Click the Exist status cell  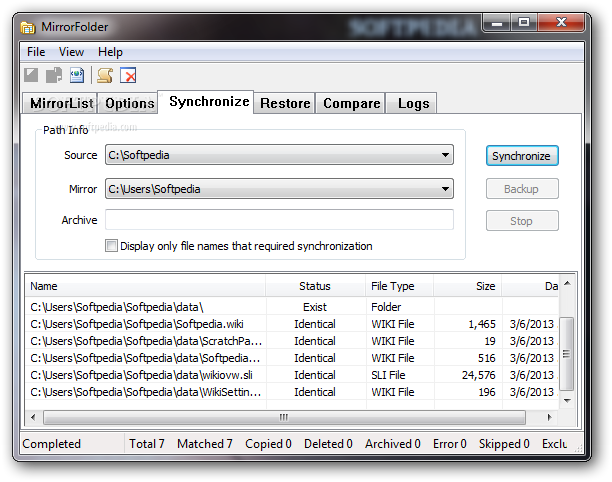coord(315,307)
